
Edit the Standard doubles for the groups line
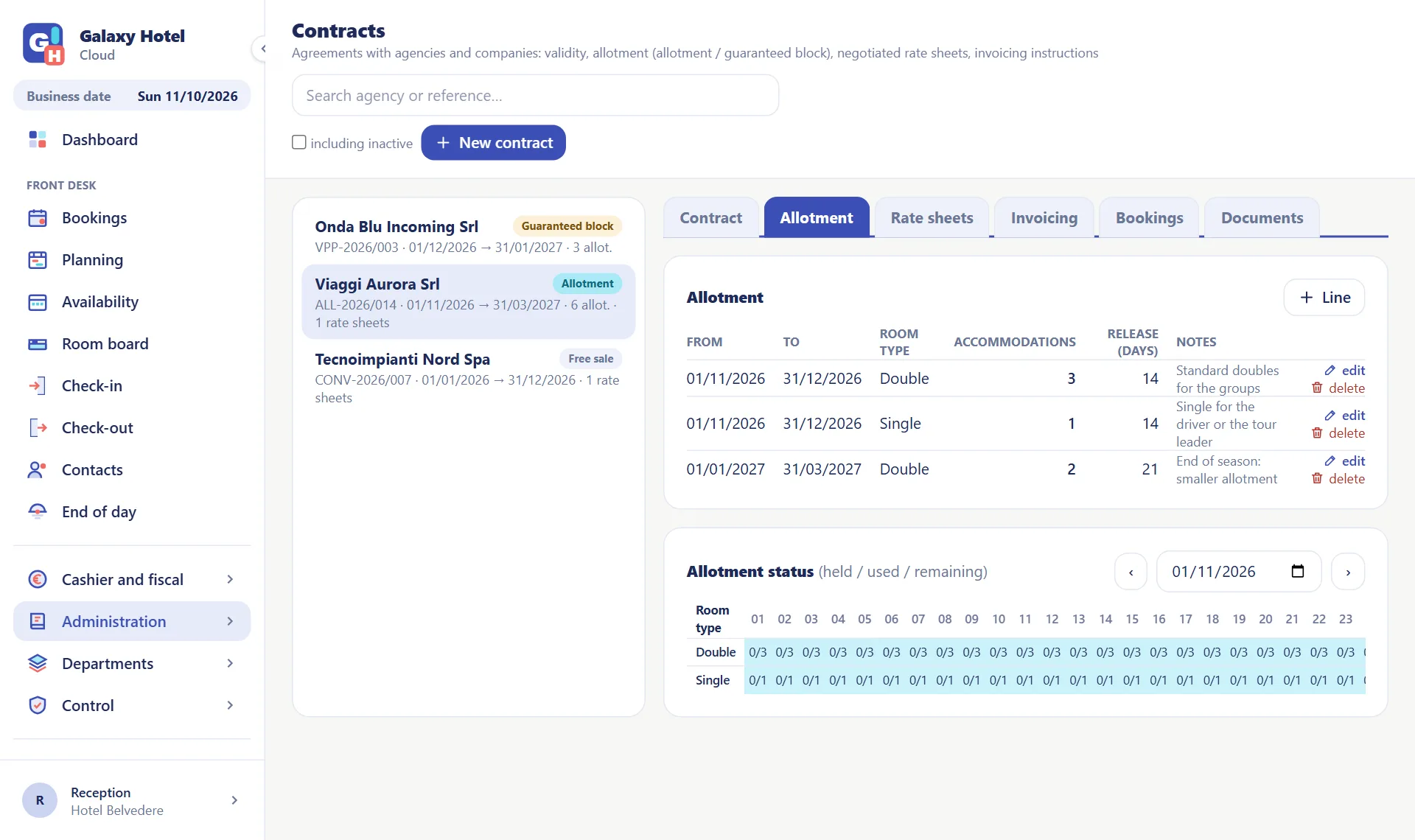(1345, 371)
